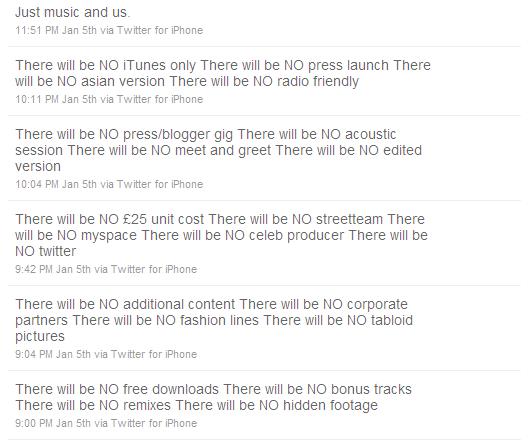Click the tweet about NO iTunes only
The width and height of the screenshot is (529, 440).
click(x=223, y=73)
